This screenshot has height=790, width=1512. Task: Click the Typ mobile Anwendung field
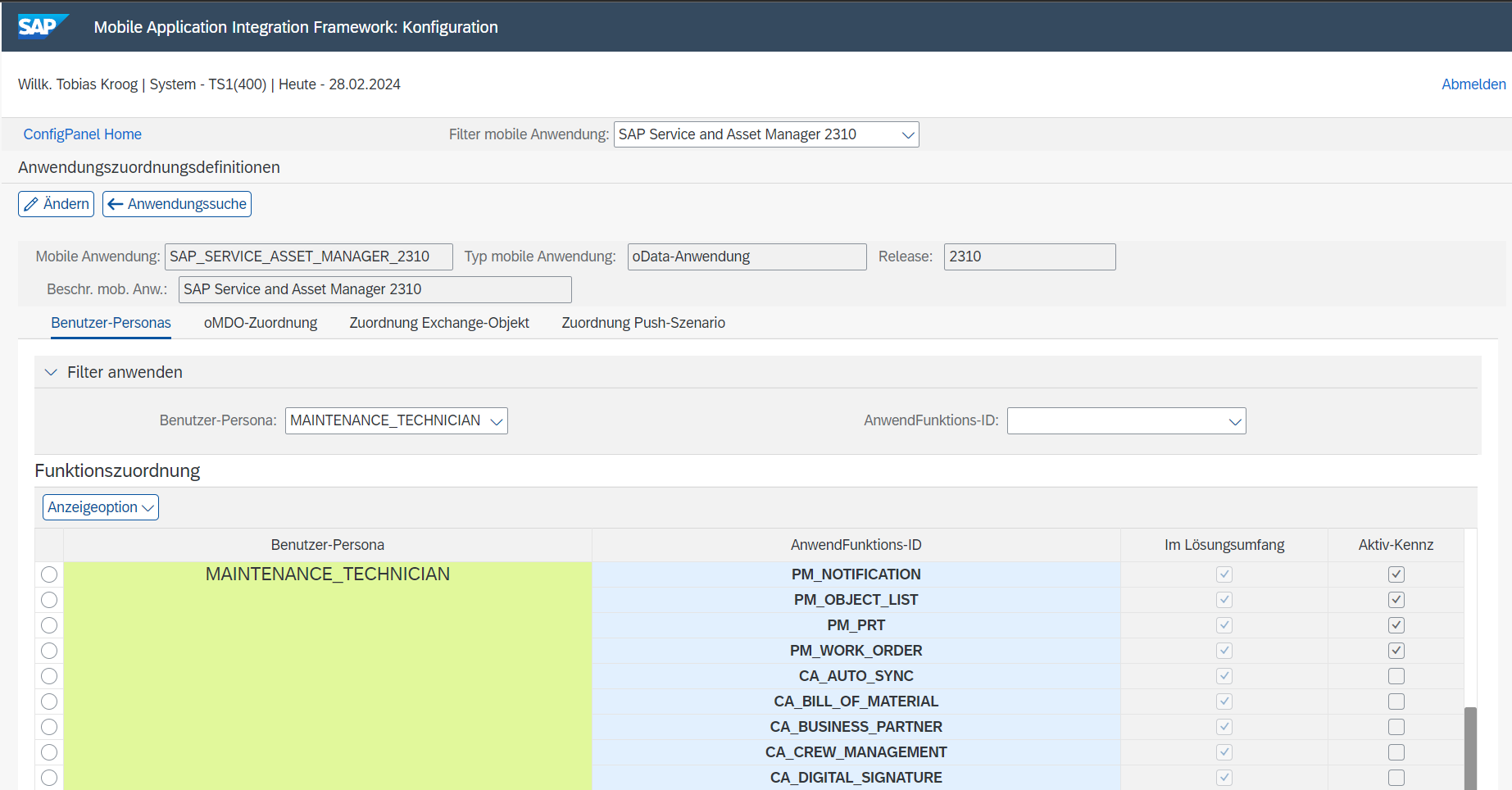tap(747, 257)
